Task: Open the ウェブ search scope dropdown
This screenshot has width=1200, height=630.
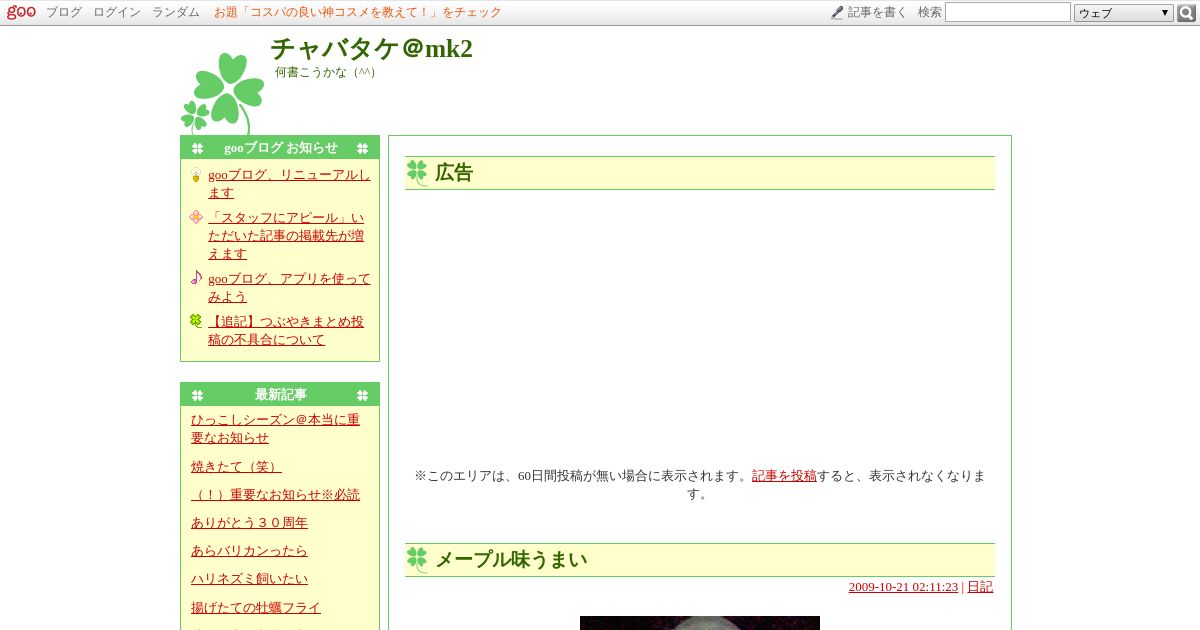Action: click(1124, 13)
